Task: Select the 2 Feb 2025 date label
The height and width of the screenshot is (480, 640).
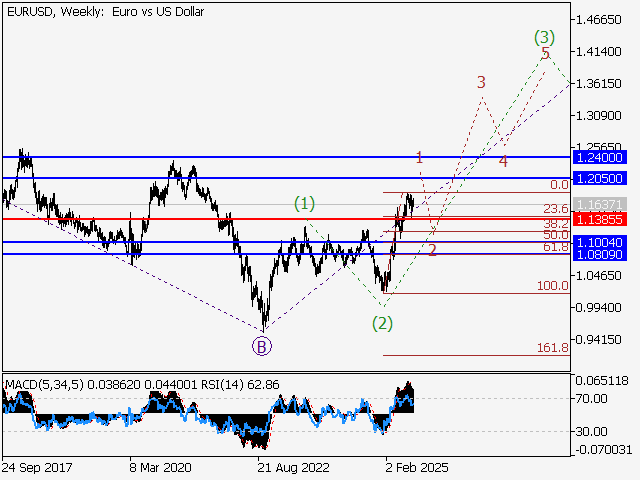Action: pyautogui.click(x=418, y=466)
